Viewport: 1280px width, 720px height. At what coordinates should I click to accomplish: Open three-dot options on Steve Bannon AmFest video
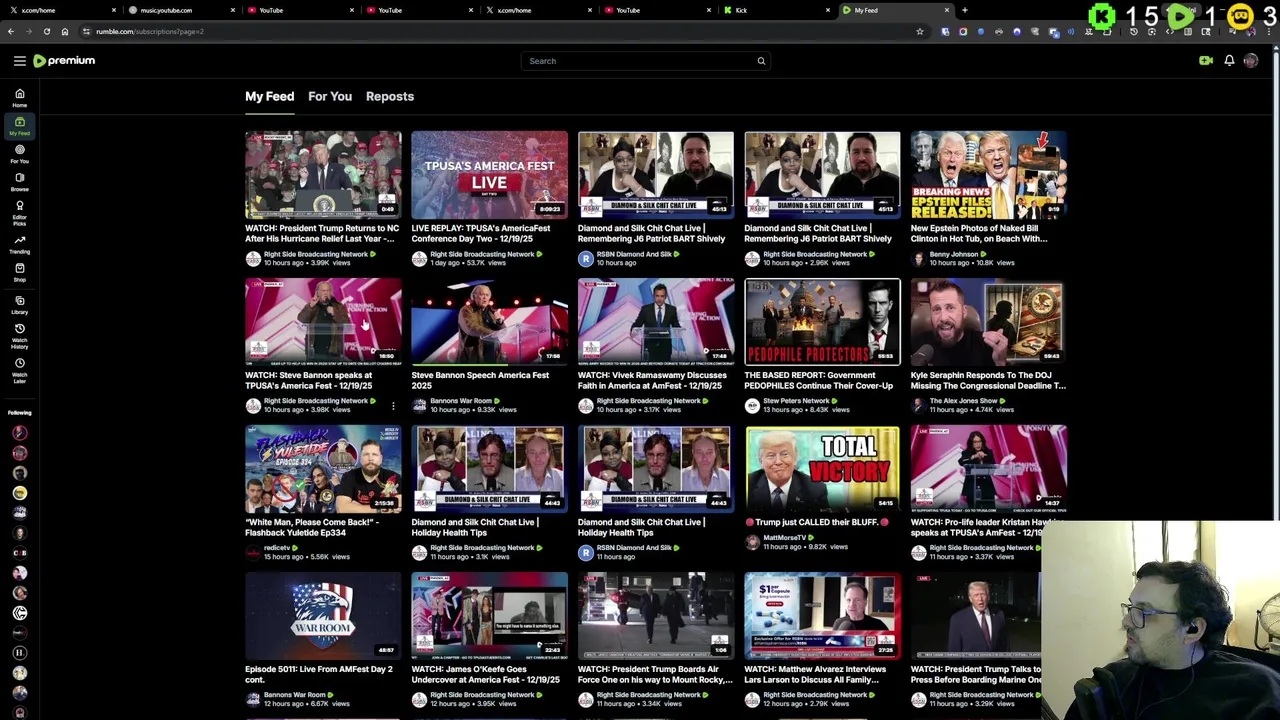coord(393,405)
